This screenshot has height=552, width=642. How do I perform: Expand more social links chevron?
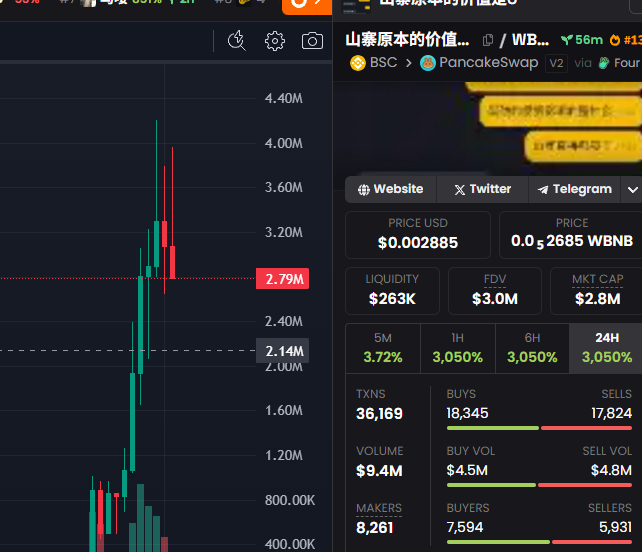632,190
